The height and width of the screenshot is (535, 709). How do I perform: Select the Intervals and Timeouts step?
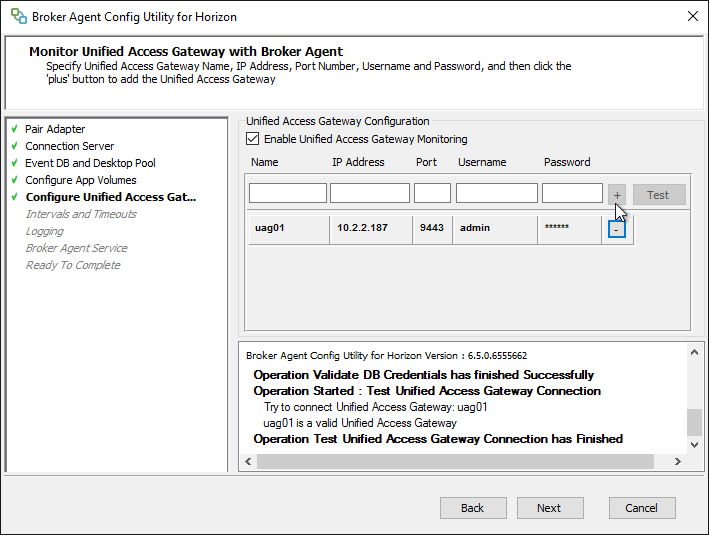tap(81, 214)
